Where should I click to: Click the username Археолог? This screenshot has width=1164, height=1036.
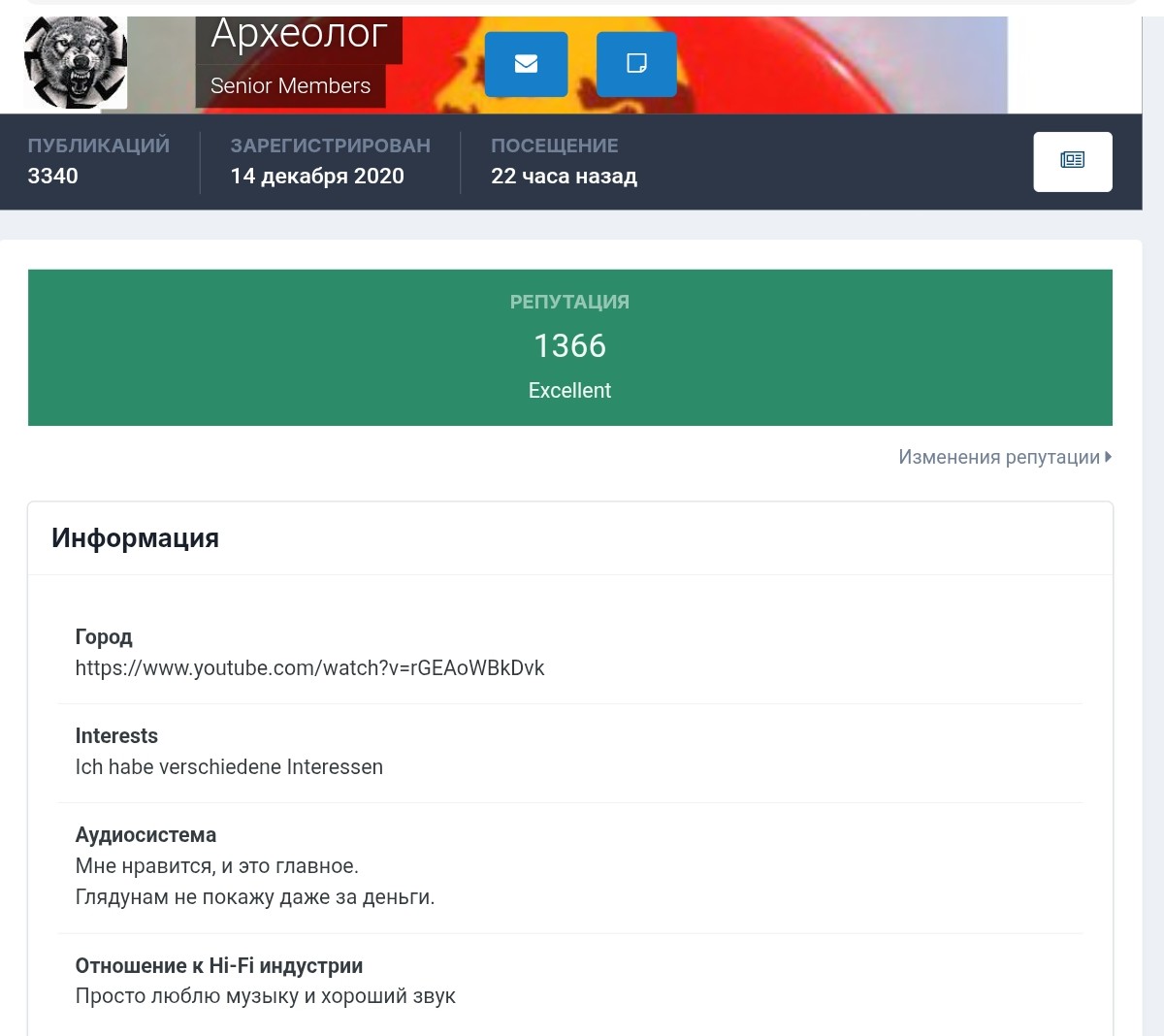click(x=299, y=35)
